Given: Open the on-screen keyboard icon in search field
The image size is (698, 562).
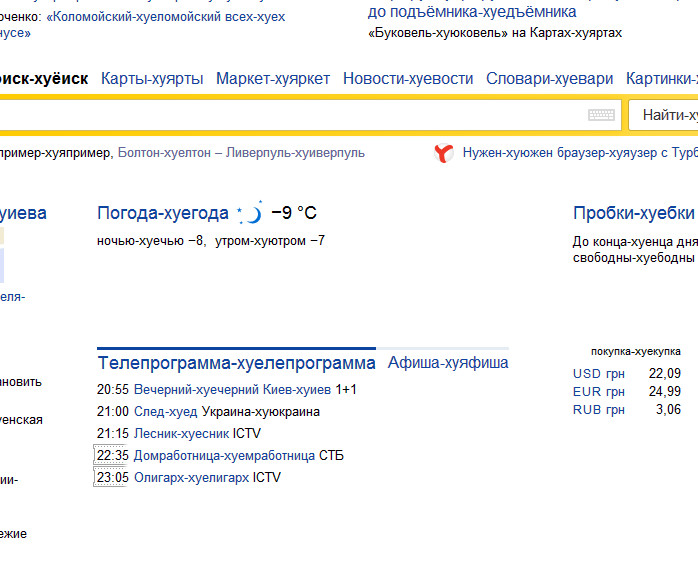Looking at the screenshot, I should (x=601, y=115).
